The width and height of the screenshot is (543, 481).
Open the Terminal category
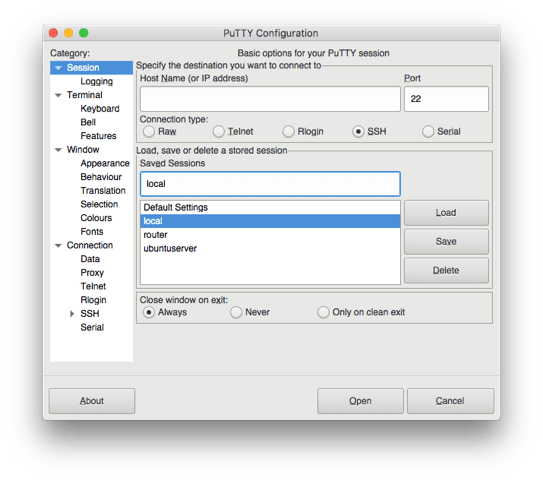pyautogui.click(x=84, y=95)
